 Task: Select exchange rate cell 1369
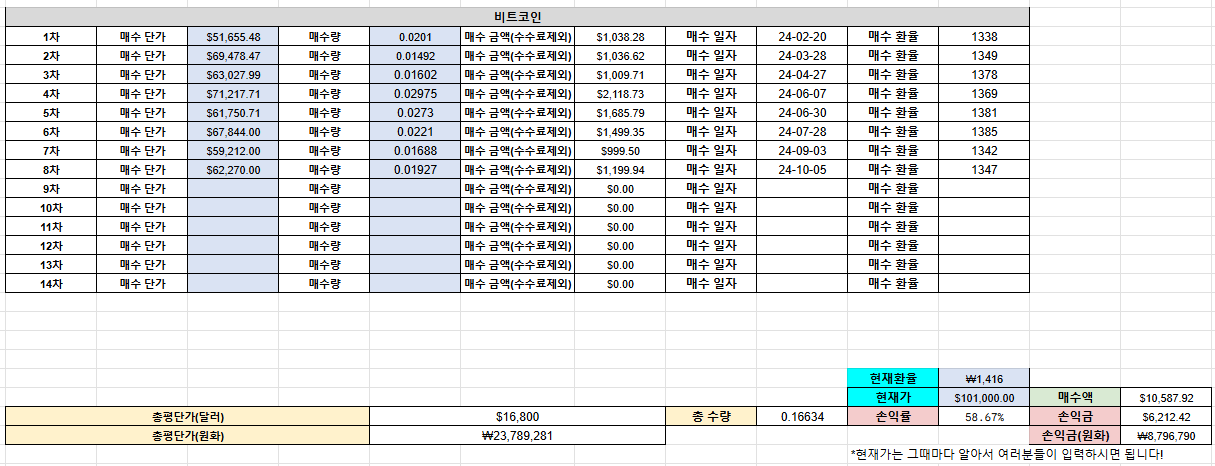pyautogui.click(x=984, y=94)
